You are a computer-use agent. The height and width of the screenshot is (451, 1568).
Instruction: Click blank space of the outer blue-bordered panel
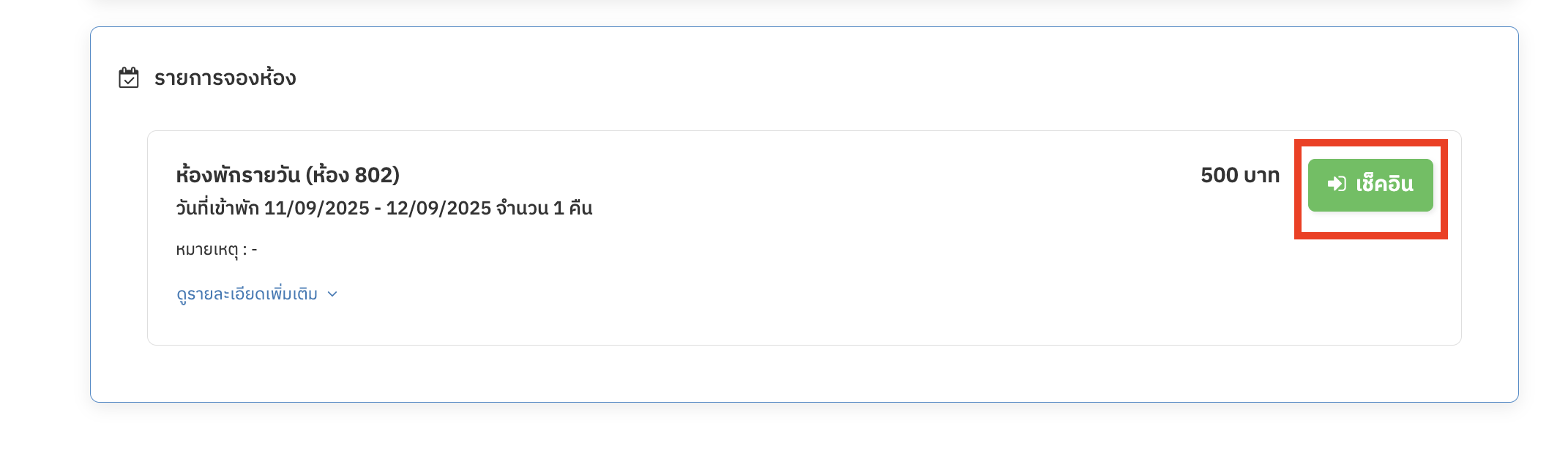coord(805,373)
